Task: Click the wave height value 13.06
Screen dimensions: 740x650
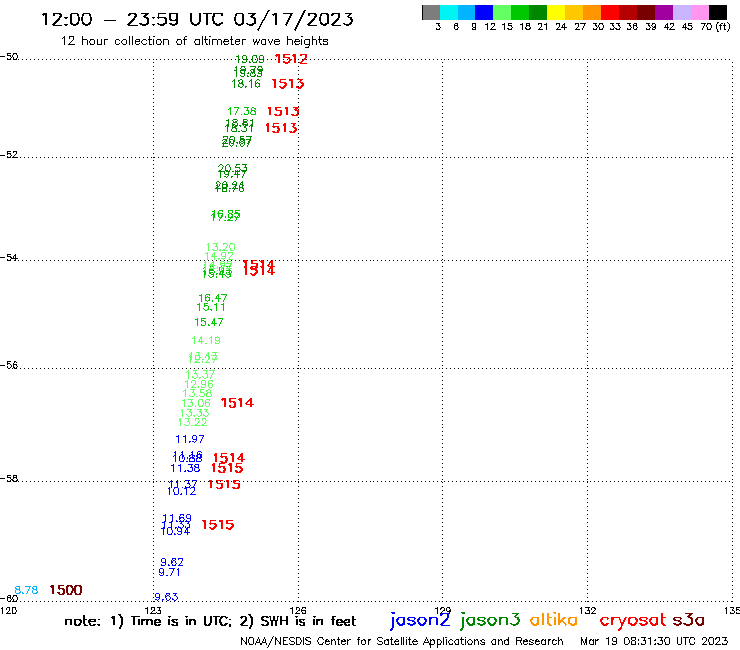Action: pos(196,403)
